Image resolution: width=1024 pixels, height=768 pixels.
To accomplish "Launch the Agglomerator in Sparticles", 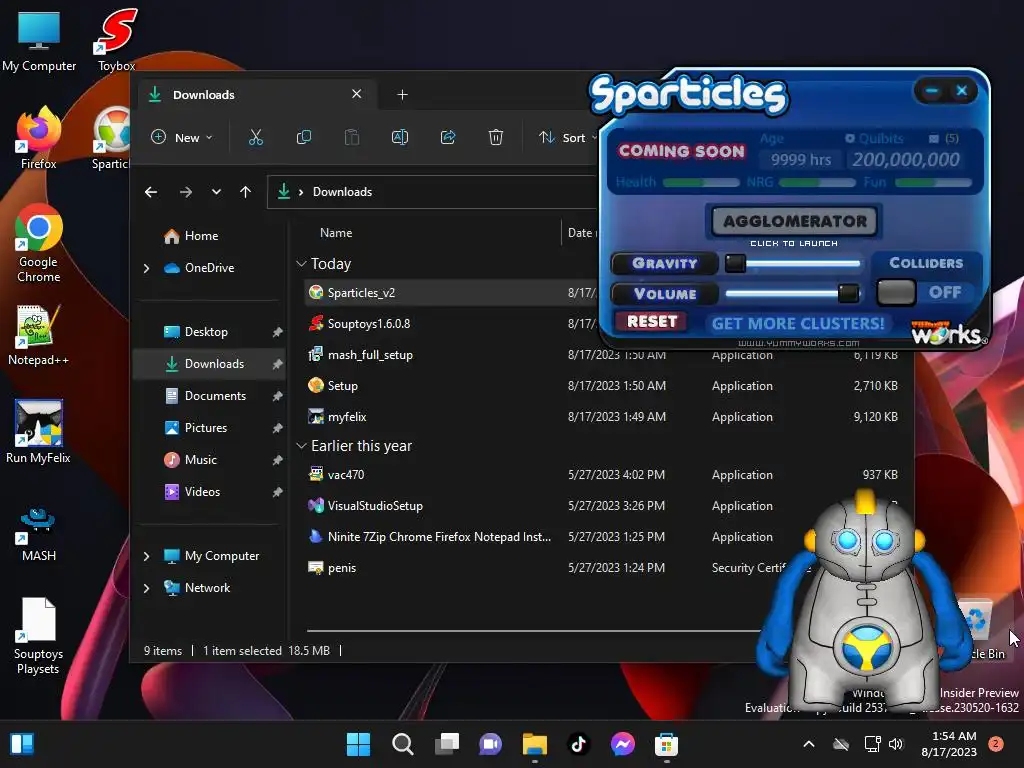I will point(794,221).
